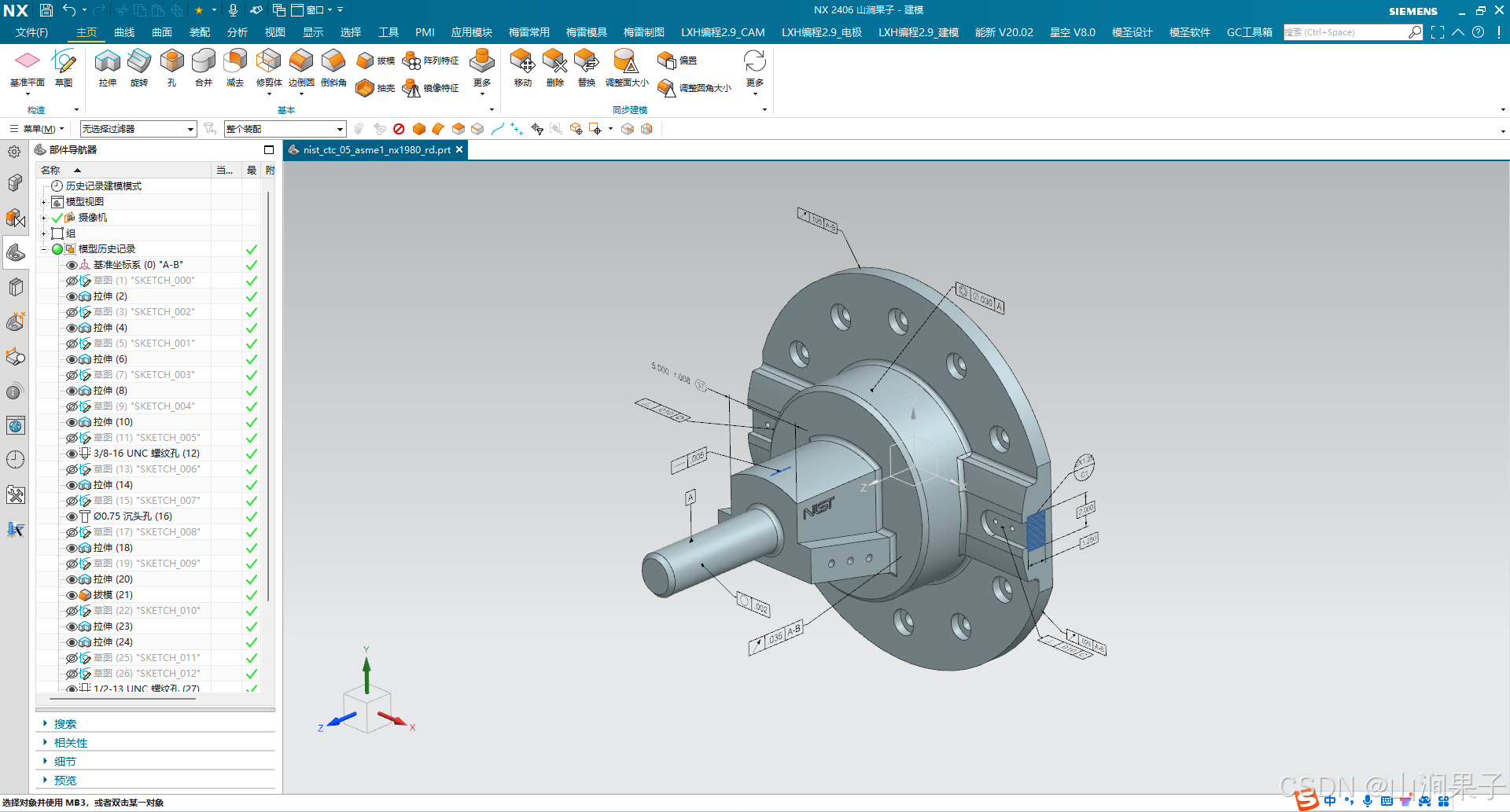1510x812 pixels.
Task: Open the 孔 (Hole) tool
Action: 171,68
